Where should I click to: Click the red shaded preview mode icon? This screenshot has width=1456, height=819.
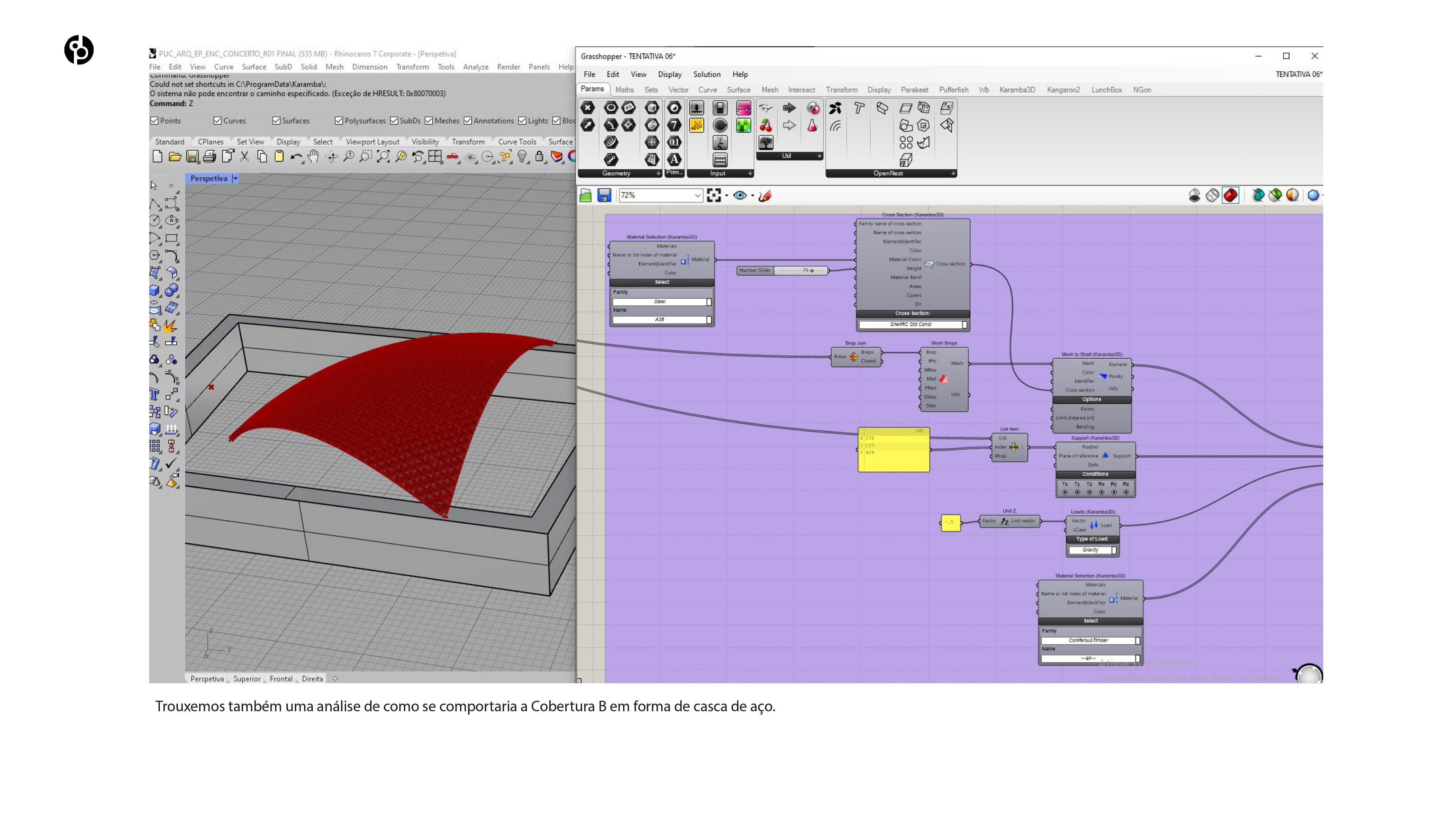pyautogui.click(x=1230, y=196)
